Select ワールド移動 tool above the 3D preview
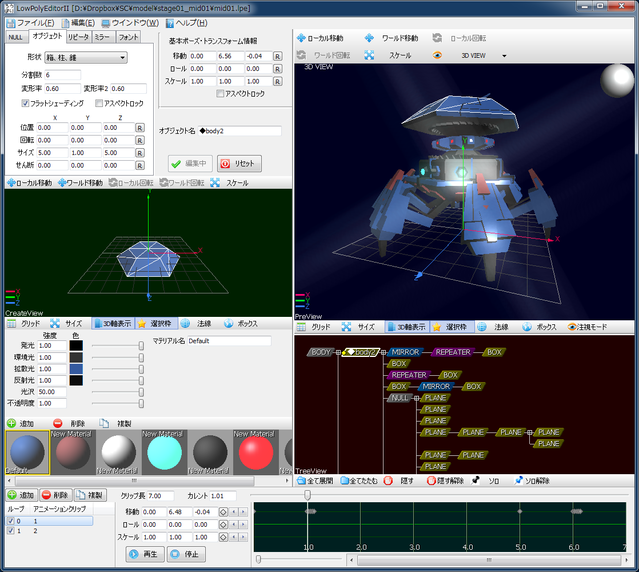639x572 pixels. pos(392,38)
